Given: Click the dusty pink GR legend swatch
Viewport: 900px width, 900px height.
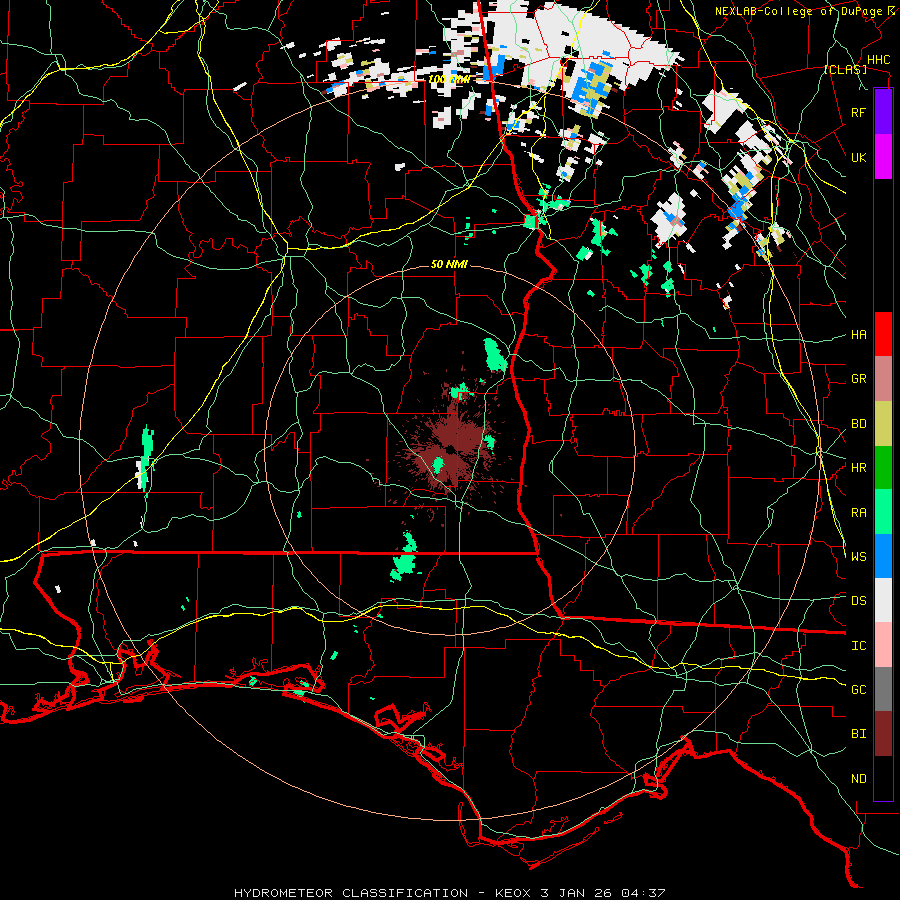Looking at the screenshot, I should pyautogui.click(x=883, y=378).
